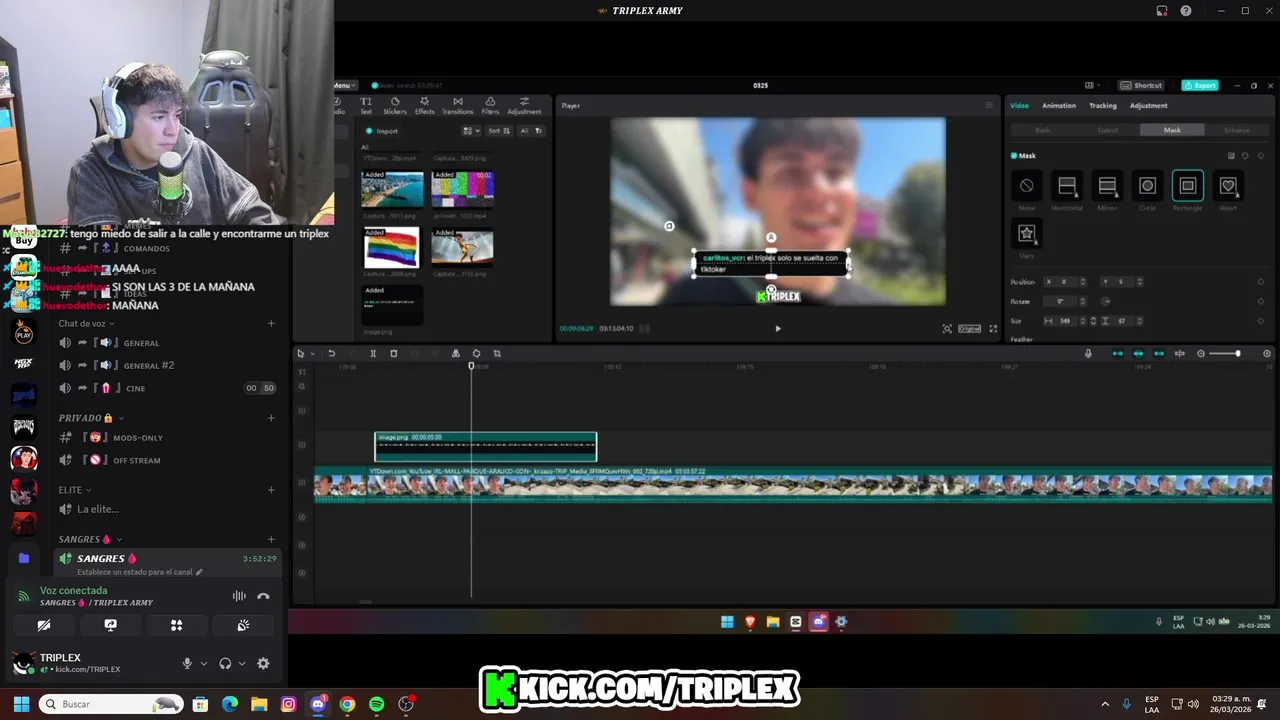This screenshot has width=1280, height=720.
Task: Open Discord microphone input options arrow
Action: point(204,663)
